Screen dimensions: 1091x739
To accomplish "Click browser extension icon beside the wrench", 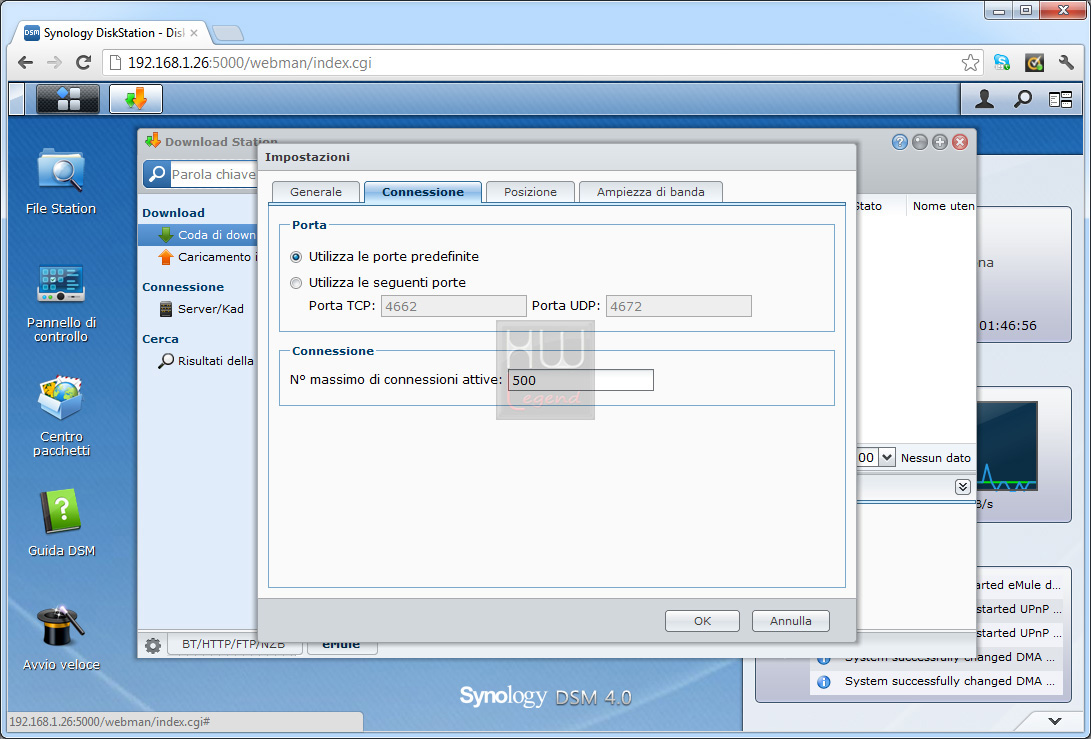I will [1034, 63].
